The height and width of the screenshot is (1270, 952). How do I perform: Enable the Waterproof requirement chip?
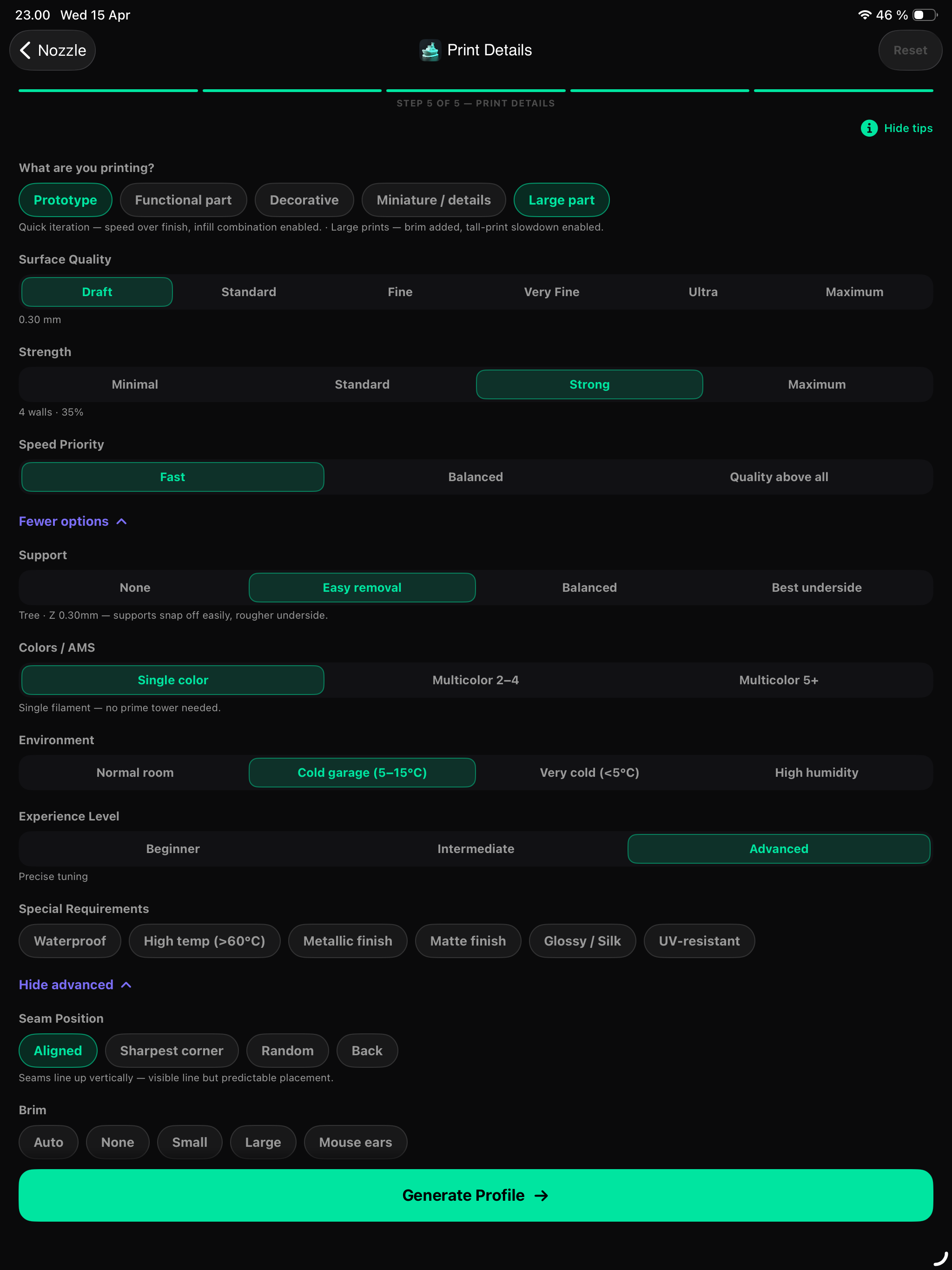click(70, 941)
